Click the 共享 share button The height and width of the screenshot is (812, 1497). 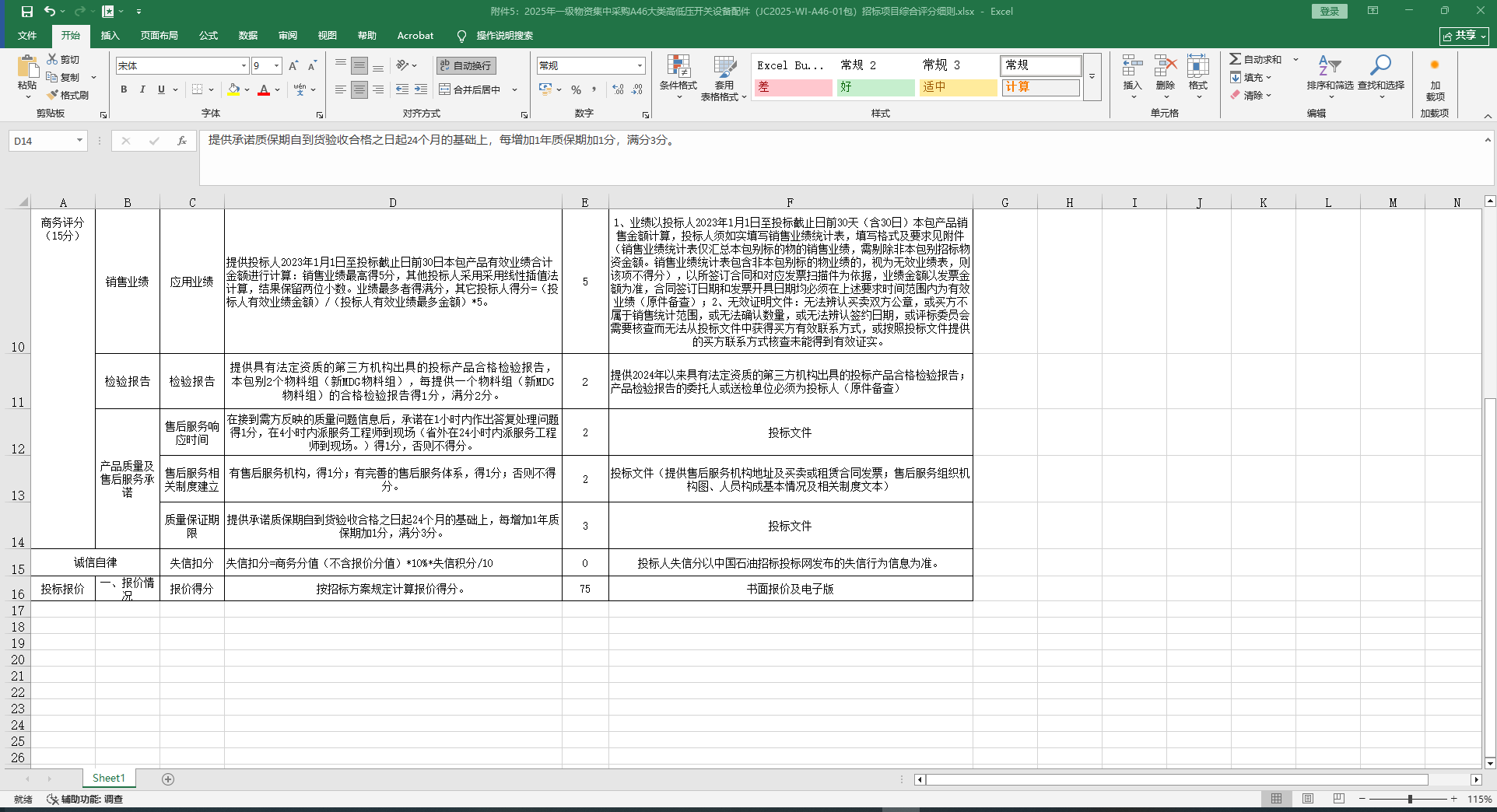[1464, 36]
